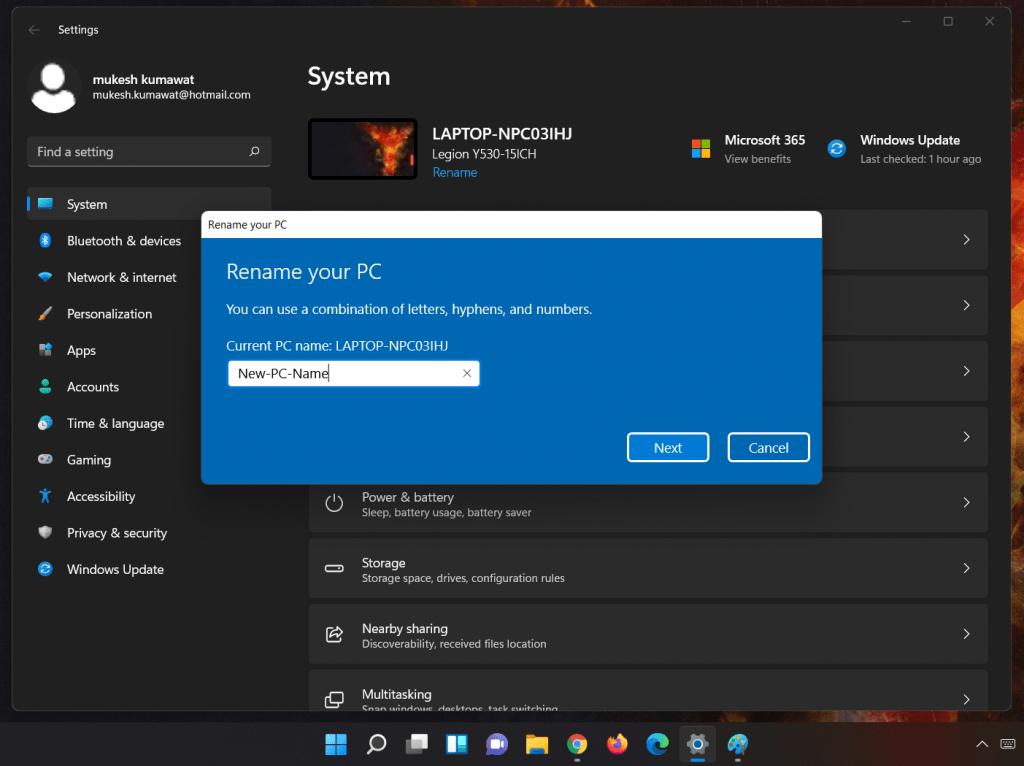1024x766 pixels.
Task: Click the Privacy shield icon
Action: pyautogui.click(x=45, y=532)
